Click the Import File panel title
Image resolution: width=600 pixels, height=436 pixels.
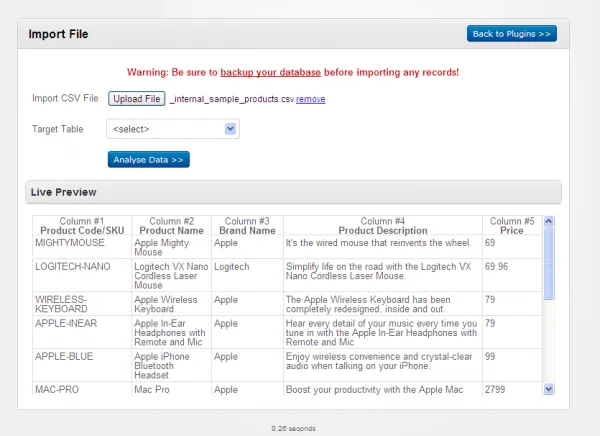point(58,34)
